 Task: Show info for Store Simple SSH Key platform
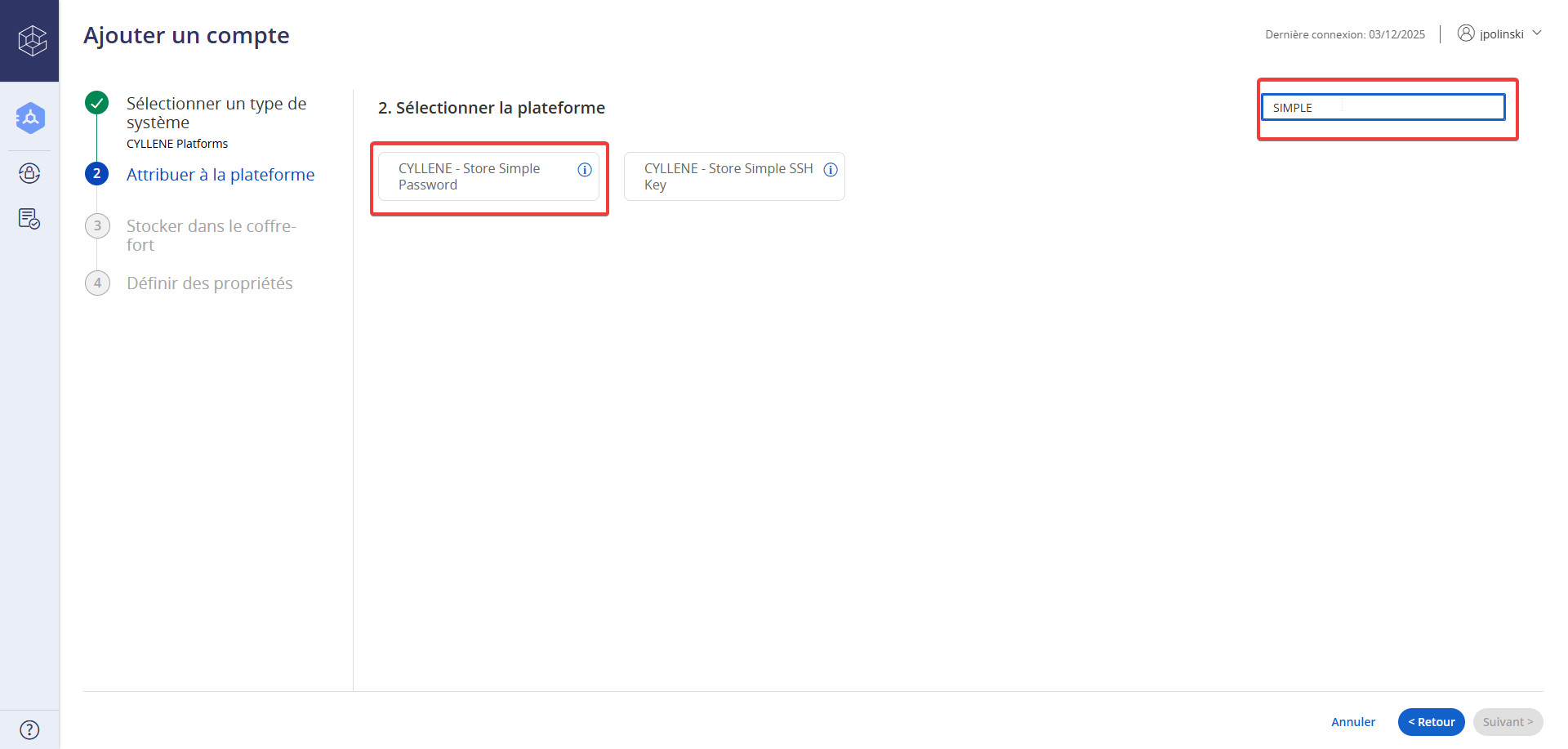pos(831,170)
